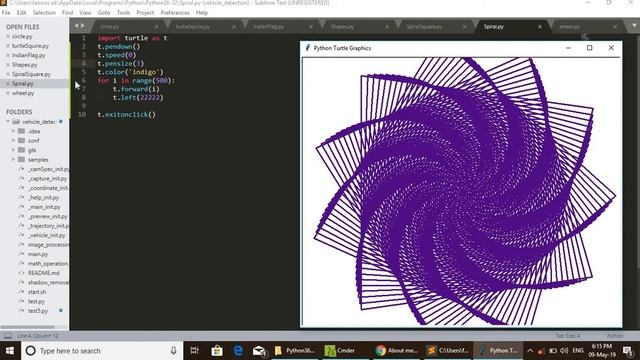
Task: Click line number 10 in the gutter
Action: (82, 115)
